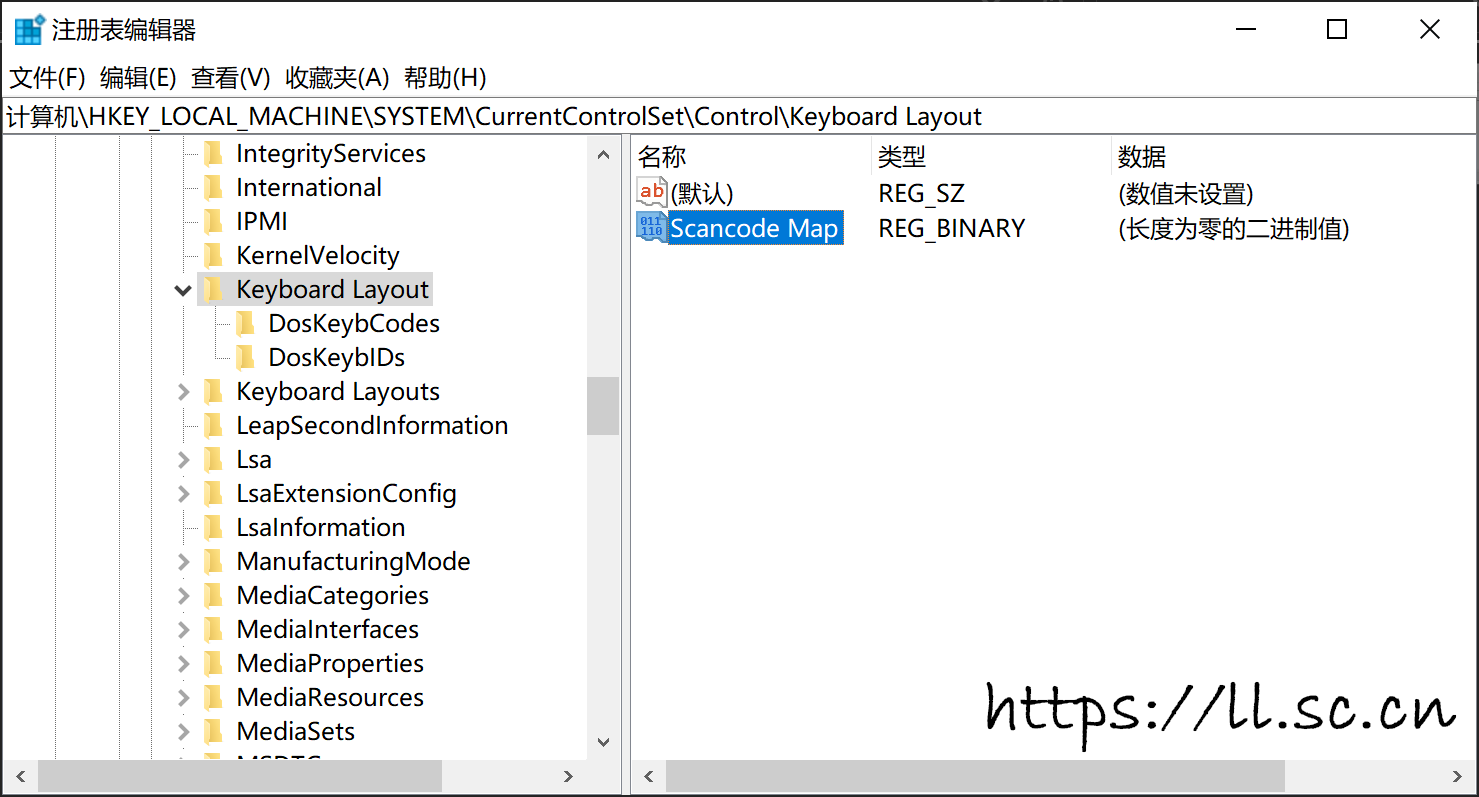Open the 收藏夹(A) favorites menu
This screenshot has height=797, width=1479.
337,78
